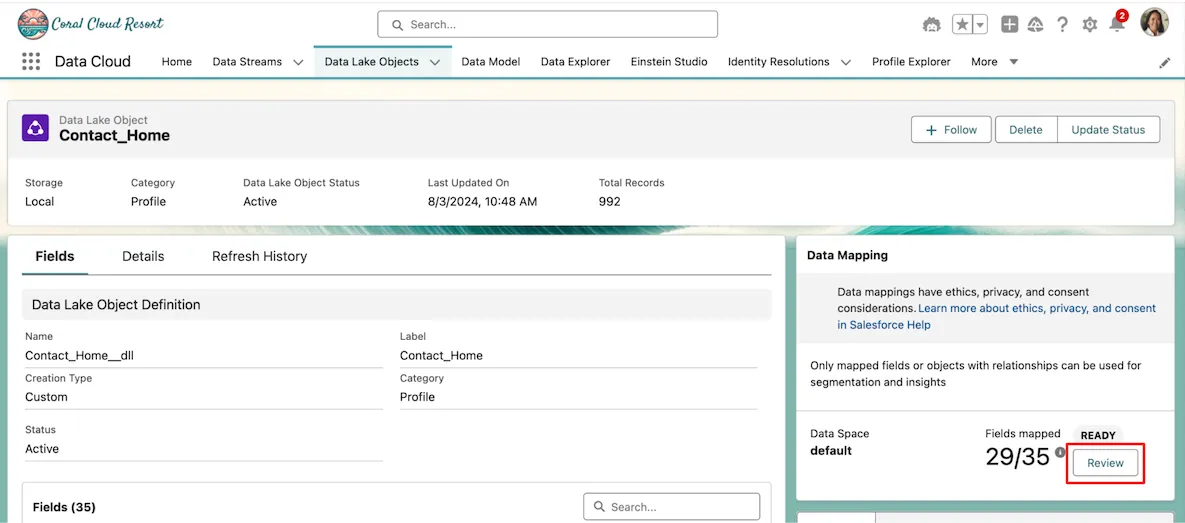Add this page to favorites with star
This screenshot has height=523, width=1185.
pyautogui.click(x=962, y=24)
